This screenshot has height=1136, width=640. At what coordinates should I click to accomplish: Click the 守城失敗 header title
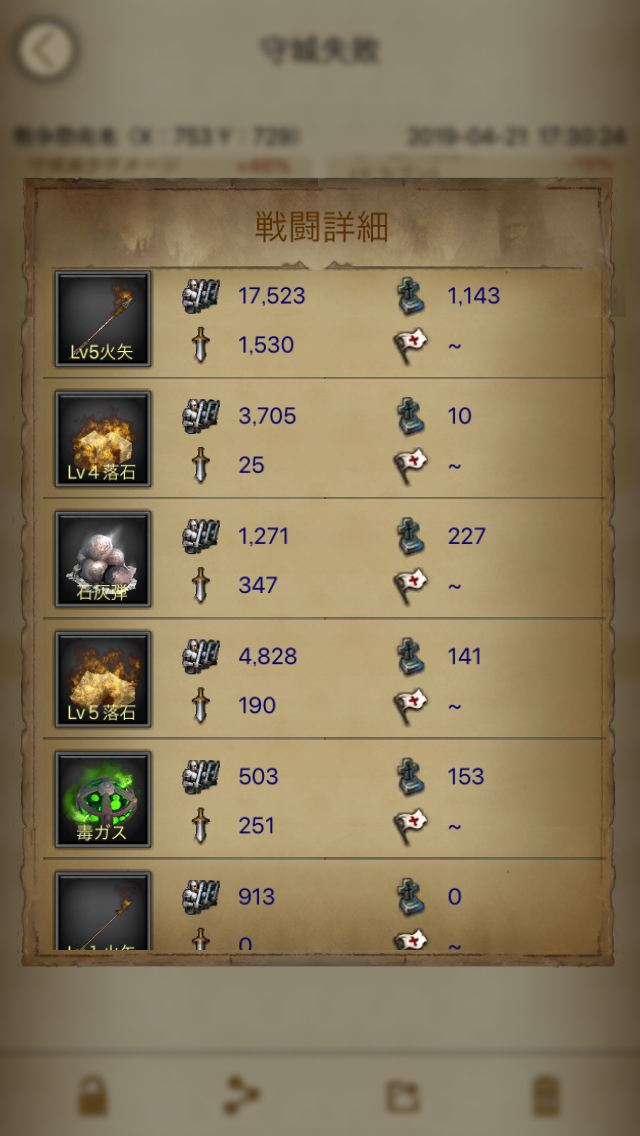320,51
